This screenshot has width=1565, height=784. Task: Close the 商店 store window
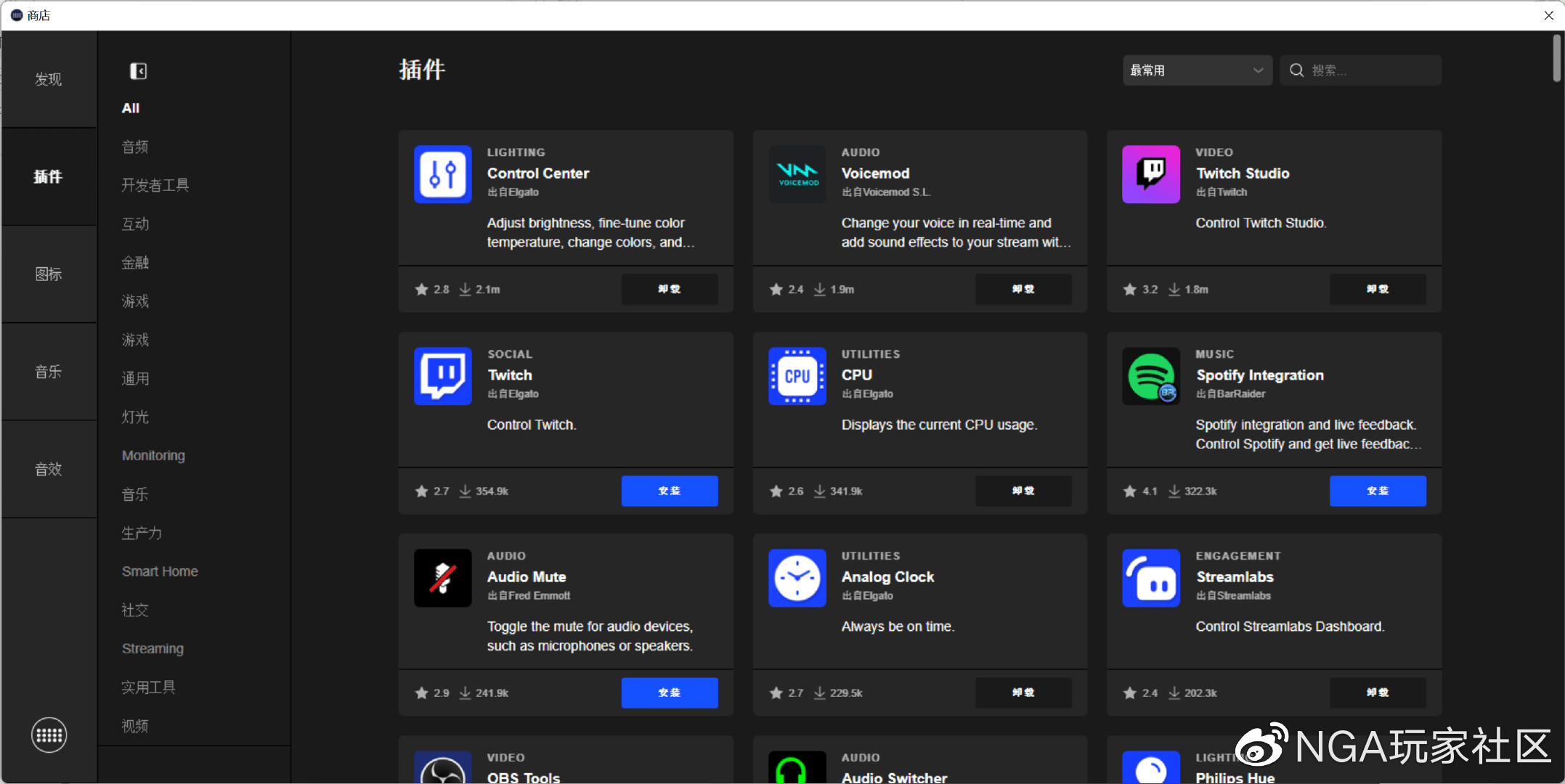pyautogui.click(x=1548, y=15)
